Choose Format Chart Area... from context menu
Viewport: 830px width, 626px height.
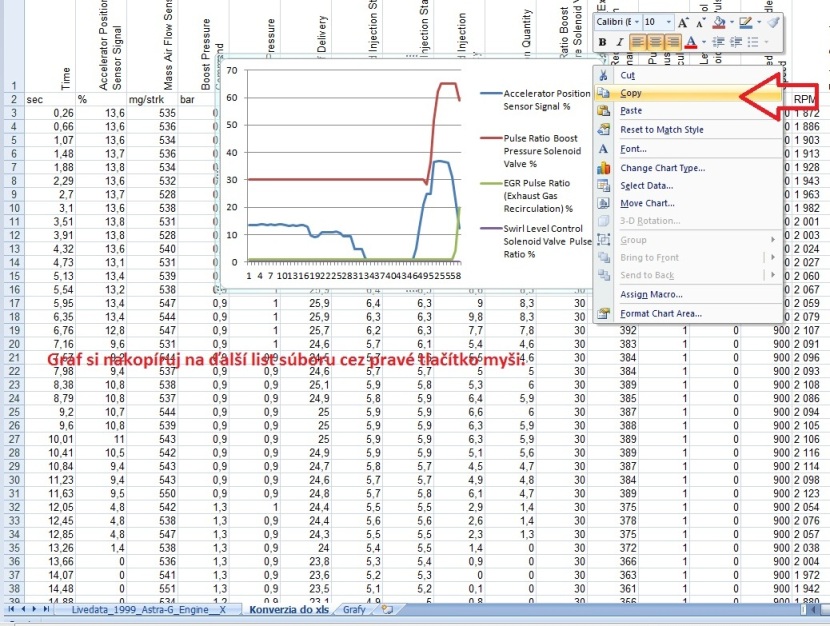pos(663,313)
